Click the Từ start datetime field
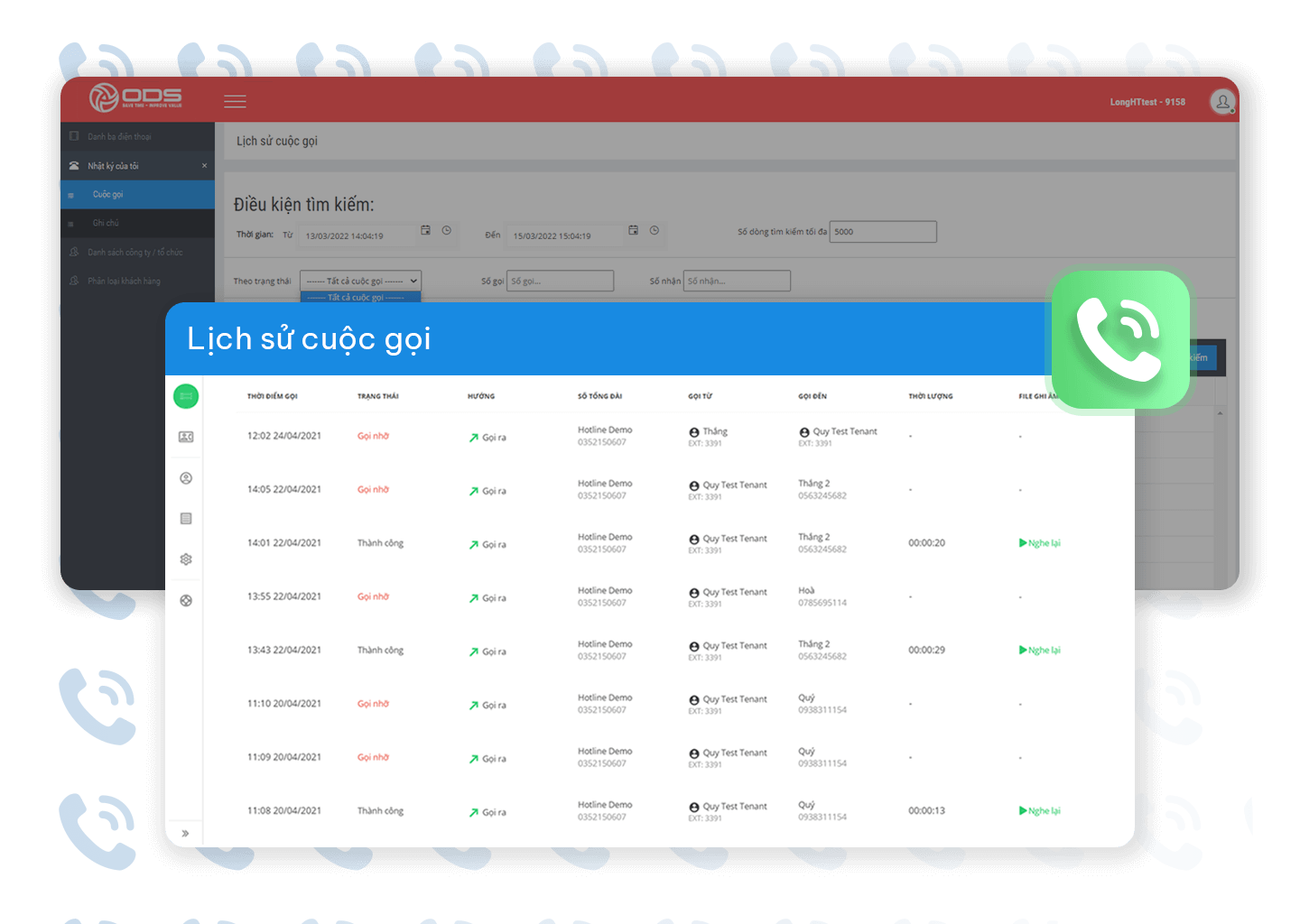This screenshot has width=1300, height=924. tap(357, 236)
